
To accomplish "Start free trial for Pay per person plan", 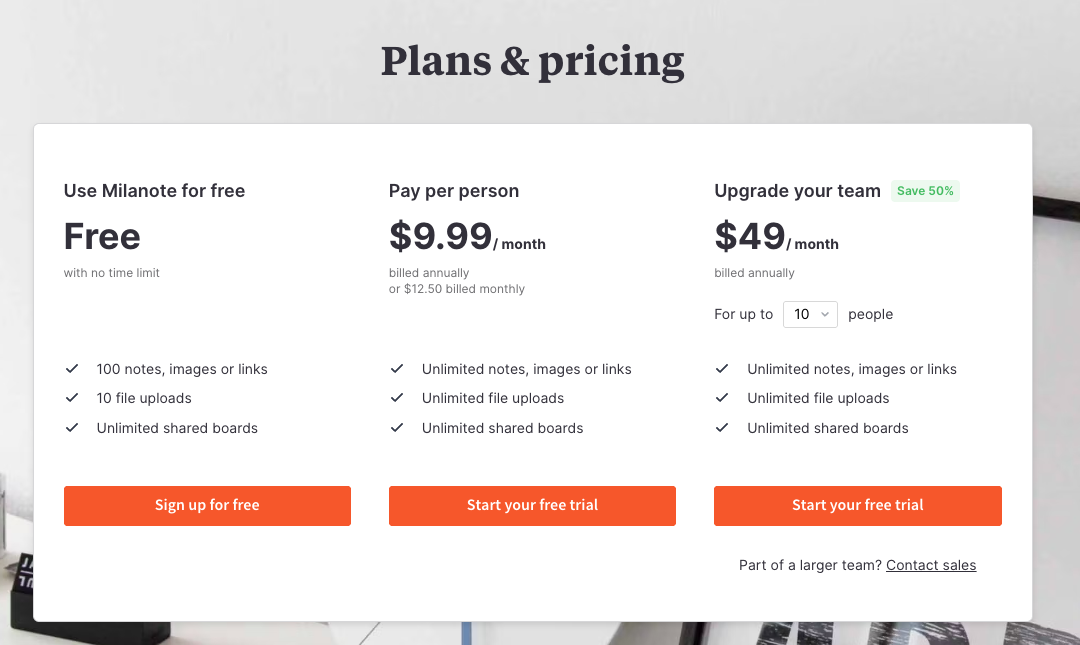I will (532, 506).
